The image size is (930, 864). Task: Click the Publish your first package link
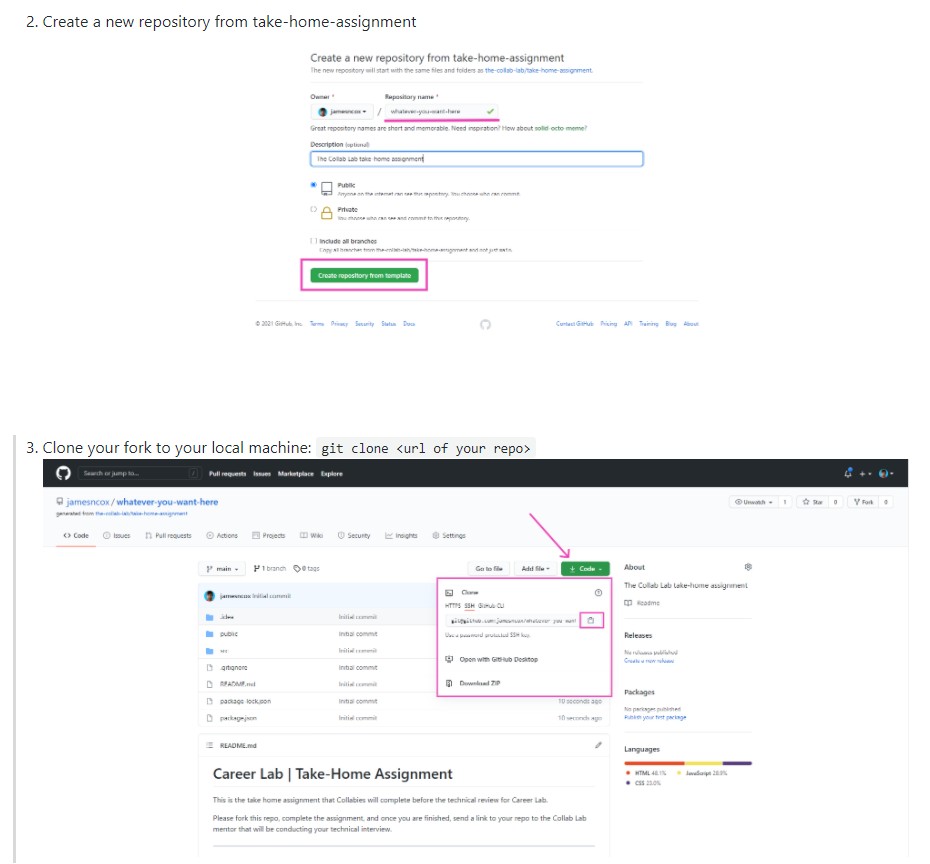(655, 718)
